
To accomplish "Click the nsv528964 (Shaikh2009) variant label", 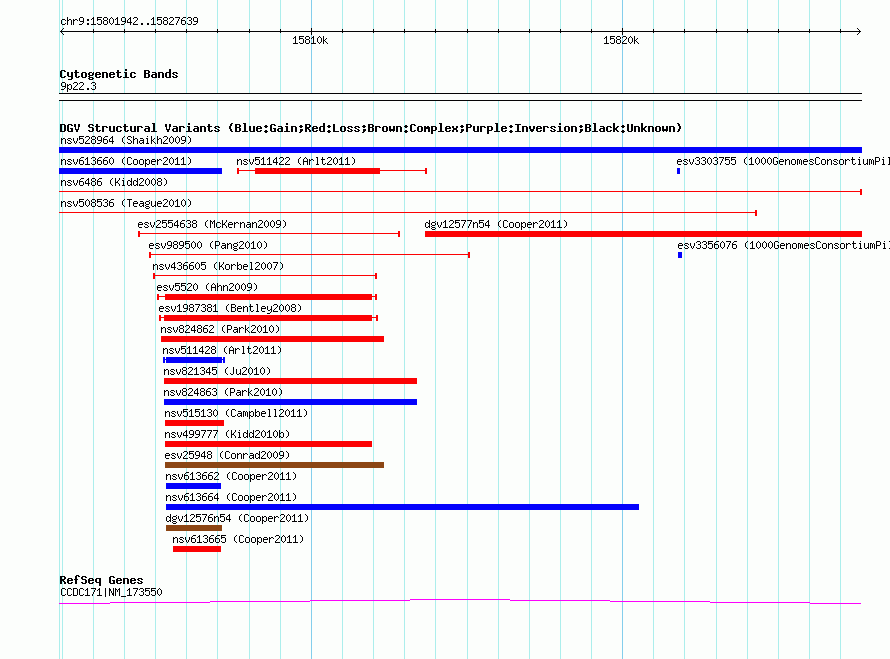I will (126, 140).
